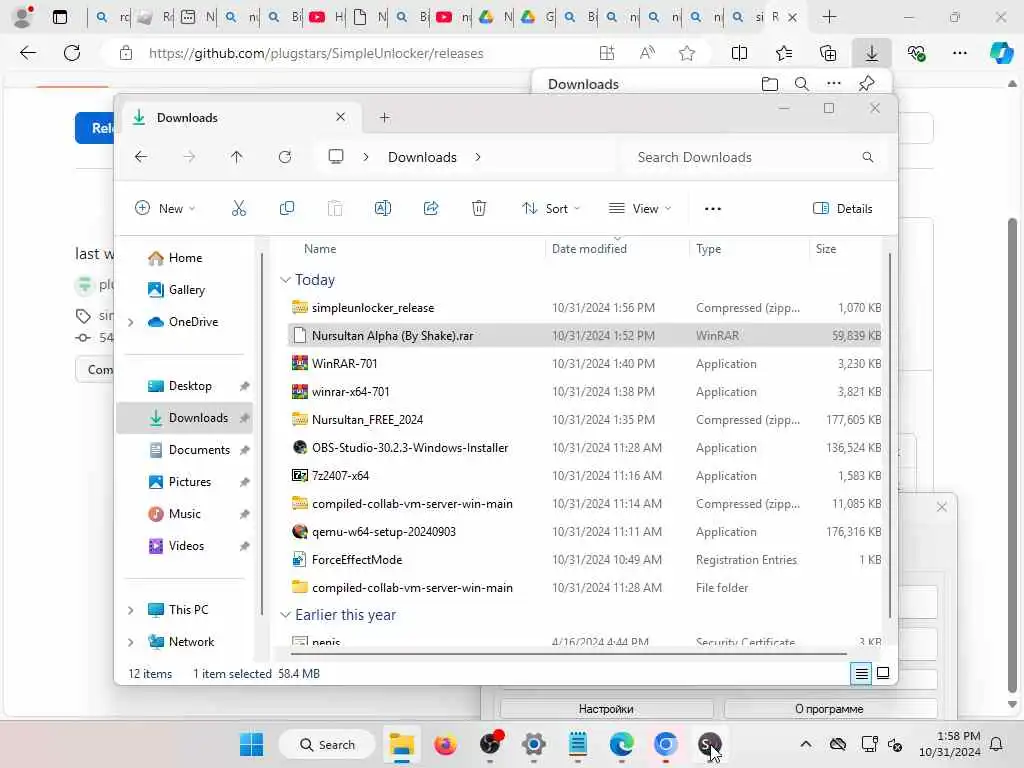
Task: Sort by Name column header
Action: tap(320, 249)
